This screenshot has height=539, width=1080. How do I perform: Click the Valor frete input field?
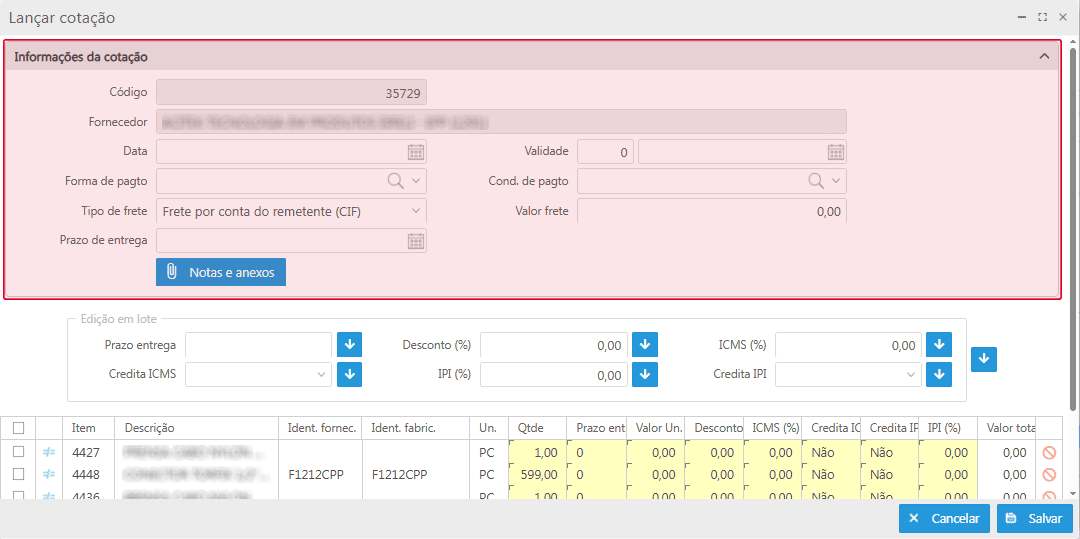tap(711, 211)
